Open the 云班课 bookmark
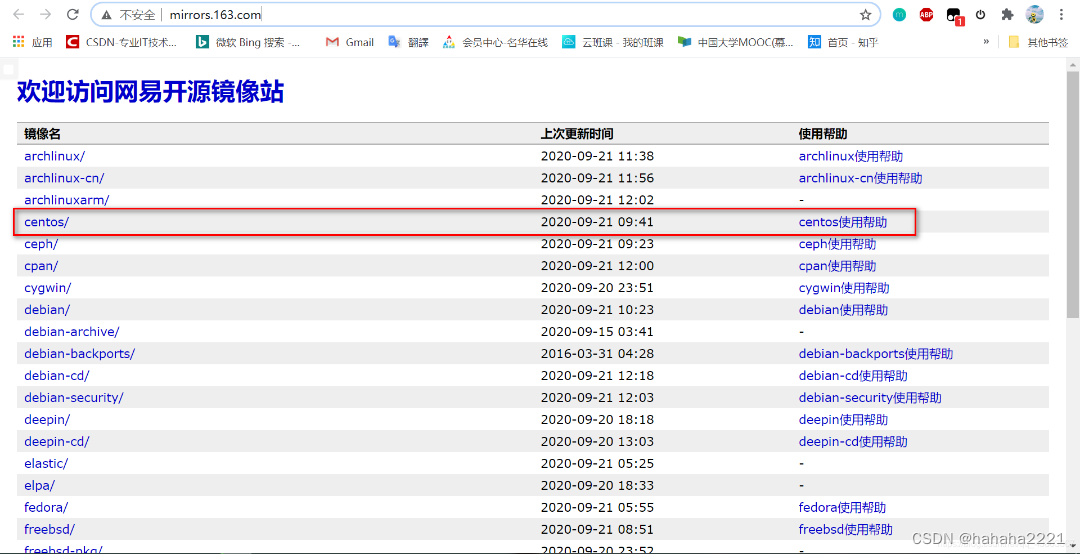This screenshot has height=554, width=1080. pos(613,42)
